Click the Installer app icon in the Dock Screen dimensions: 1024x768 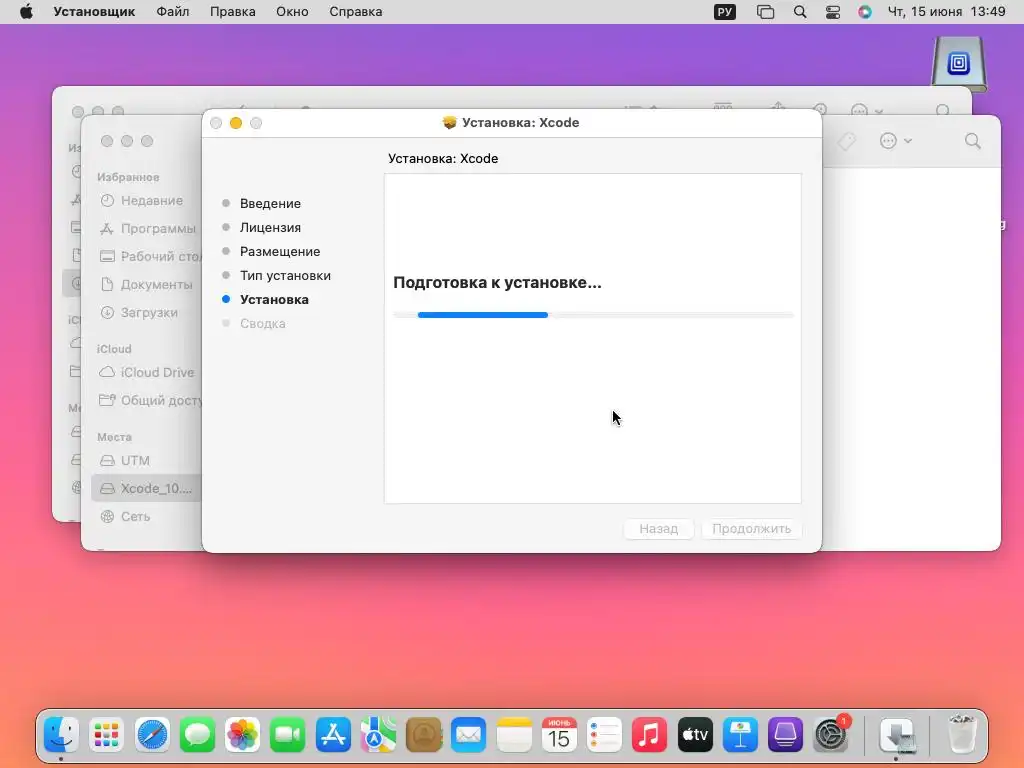click(897, 735)
